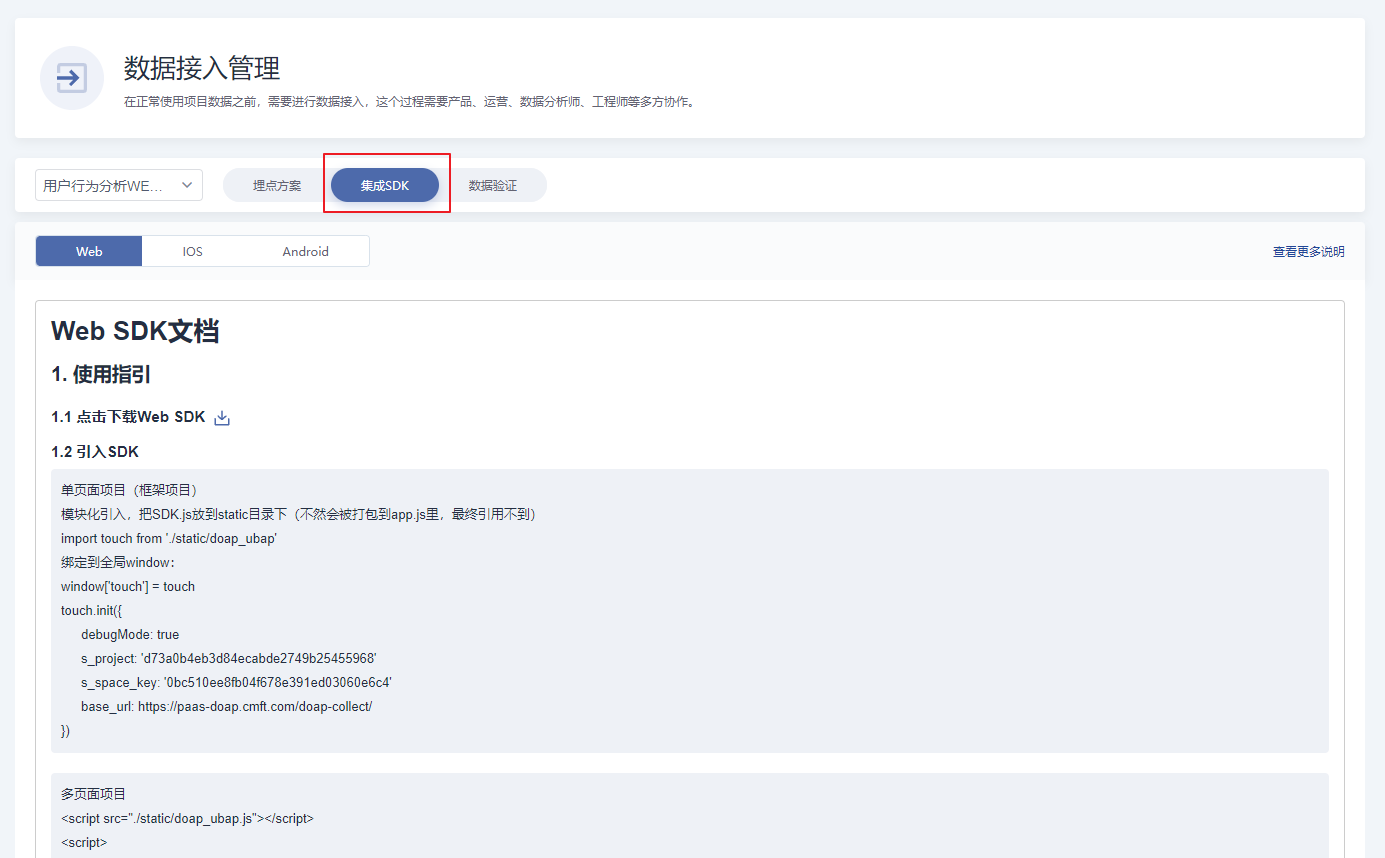1385x858 pixels.
Task: Select the 集成SDK tab
Action: pyautogui.click(x=385, y=185)
